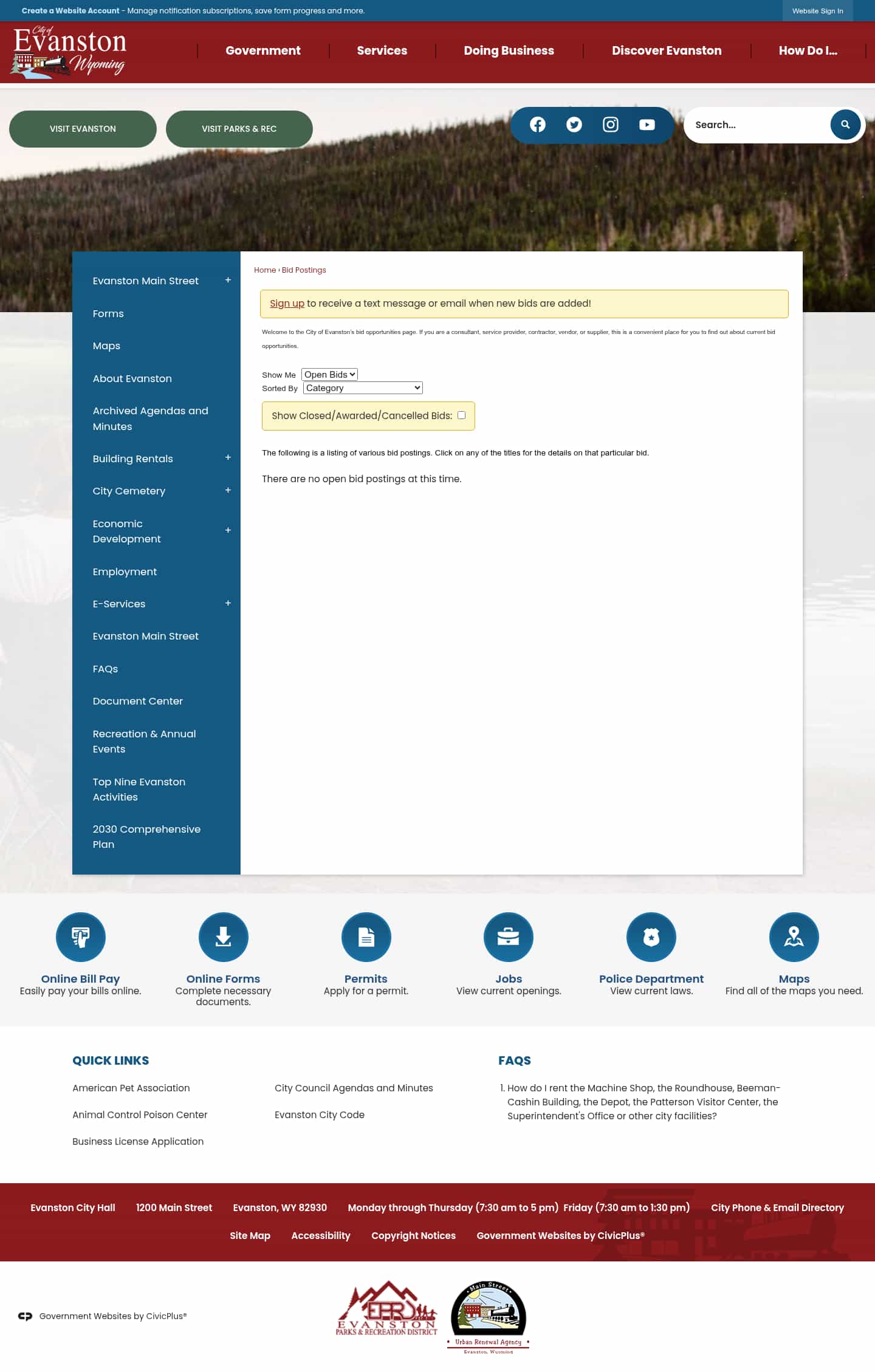
Task: Open American Pet Association quick link
Action: [x=131, y=1088]
